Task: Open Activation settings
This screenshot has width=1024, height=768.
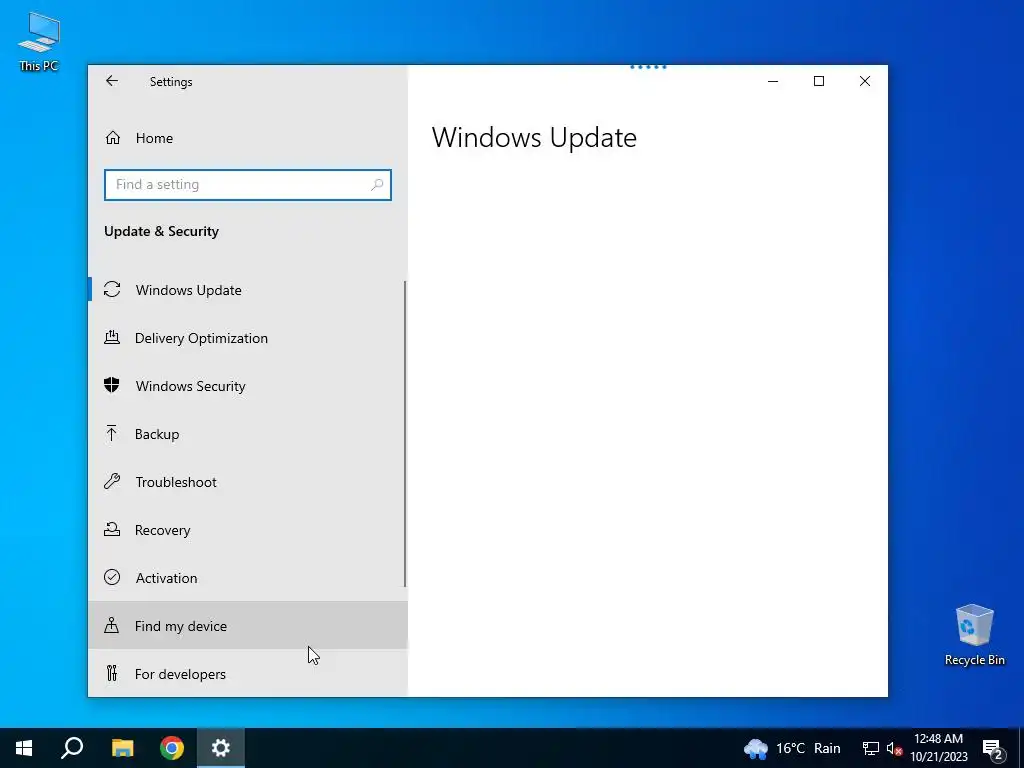Action: coord(248,578)
